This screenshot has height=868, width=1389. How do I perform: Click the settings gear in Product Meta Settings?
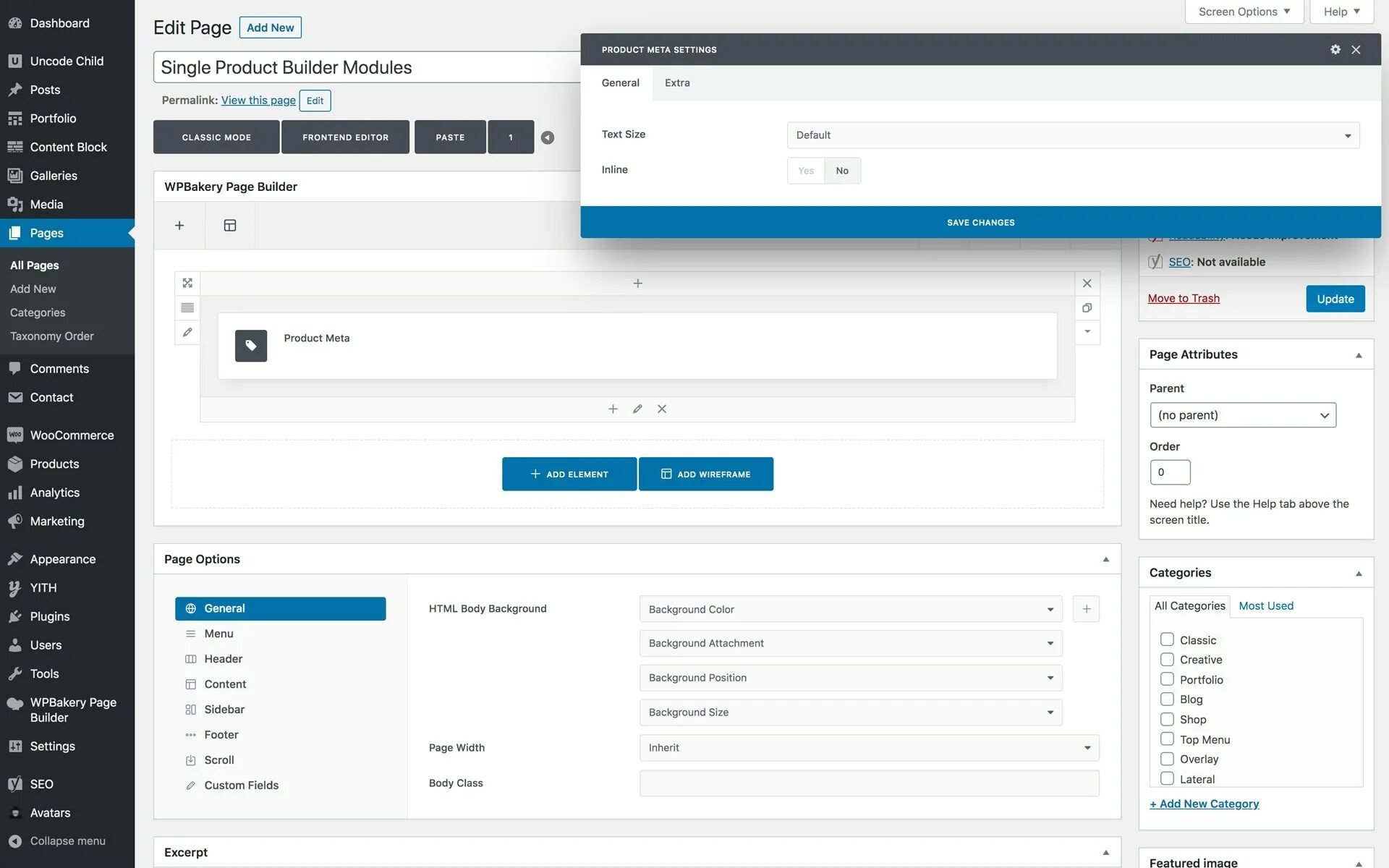click(1335, 49)
